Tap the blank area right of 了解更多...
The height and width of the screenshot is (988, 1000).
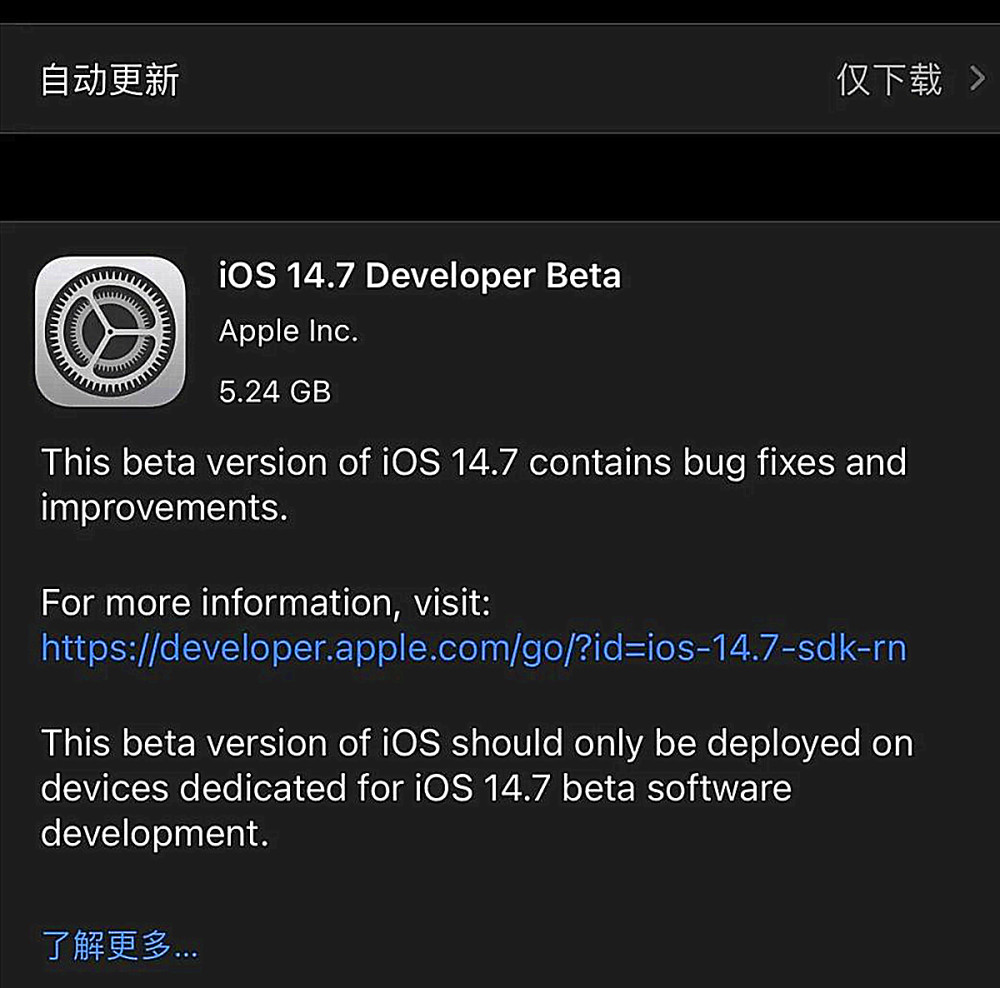pos(600,944)
